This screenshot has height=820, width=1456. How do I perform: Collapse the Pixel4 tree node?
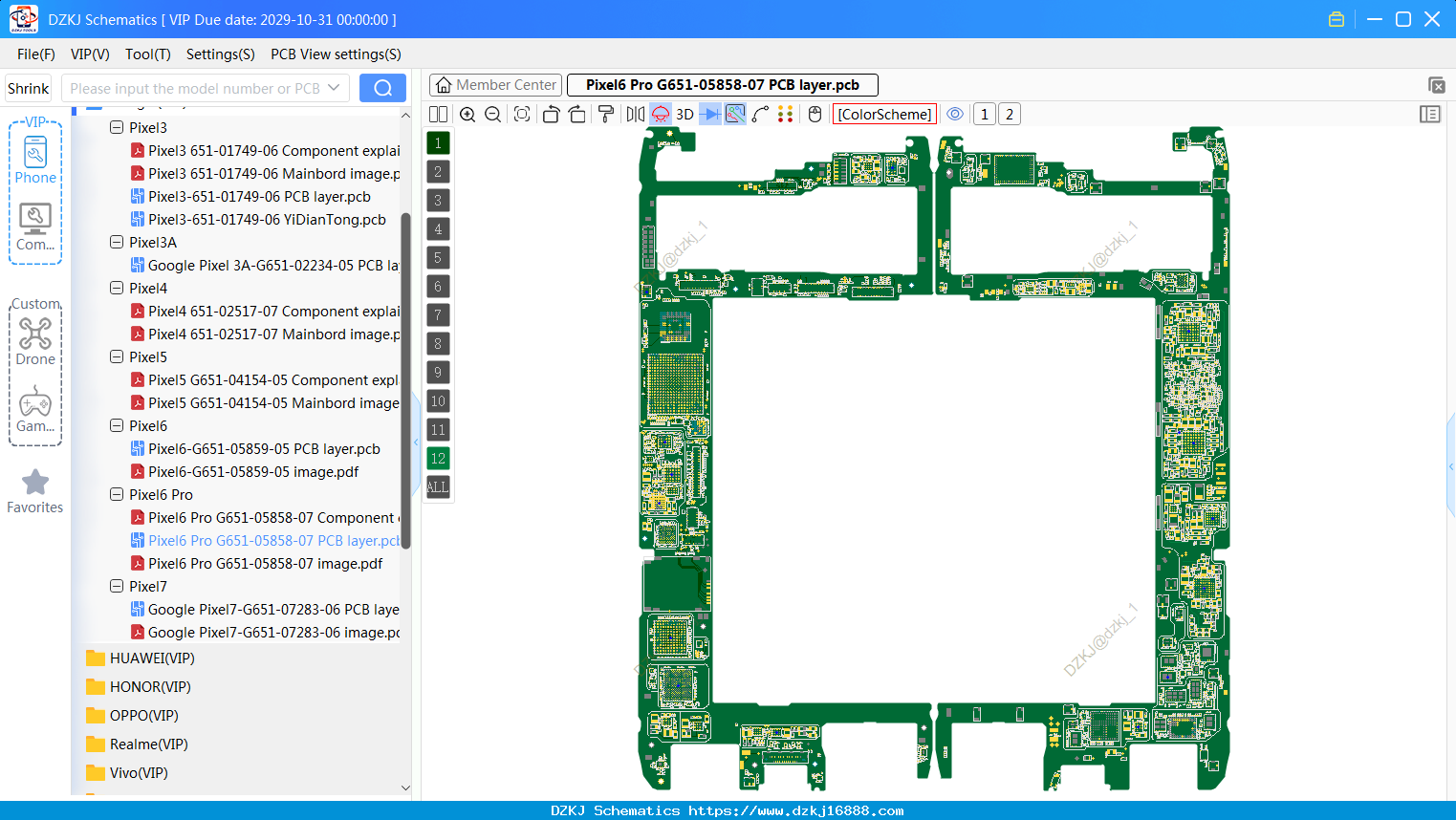point(117,288)
